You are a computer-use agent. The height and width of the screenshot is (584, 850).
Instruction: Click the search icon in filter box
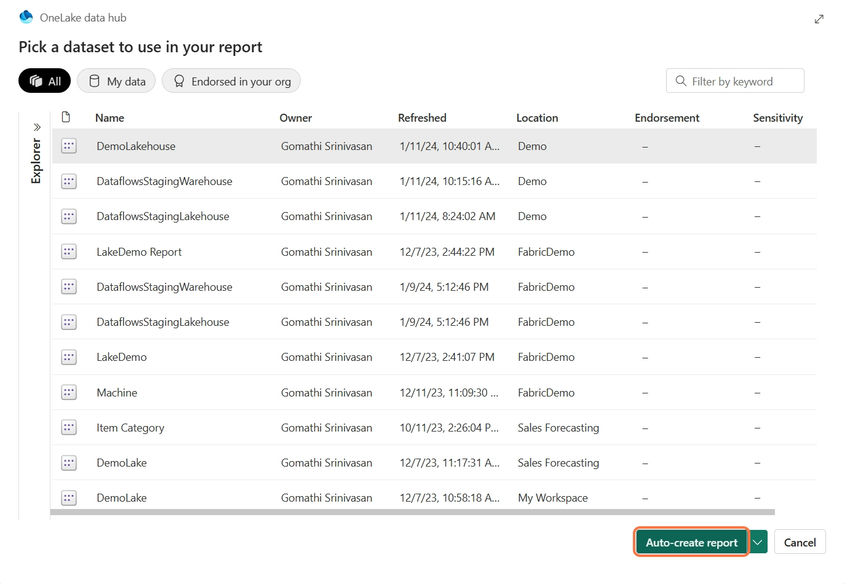pos(682,81)
